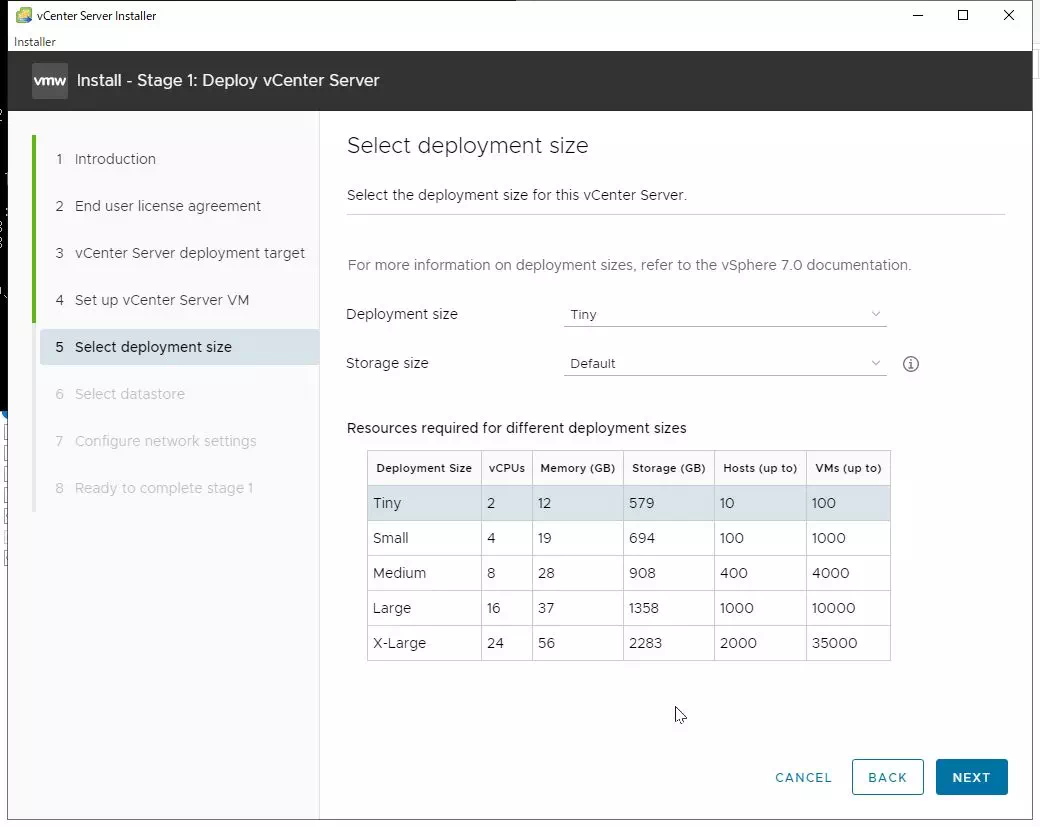Select the Medium row in the table

pyautogui.click(x=629, y=573)
